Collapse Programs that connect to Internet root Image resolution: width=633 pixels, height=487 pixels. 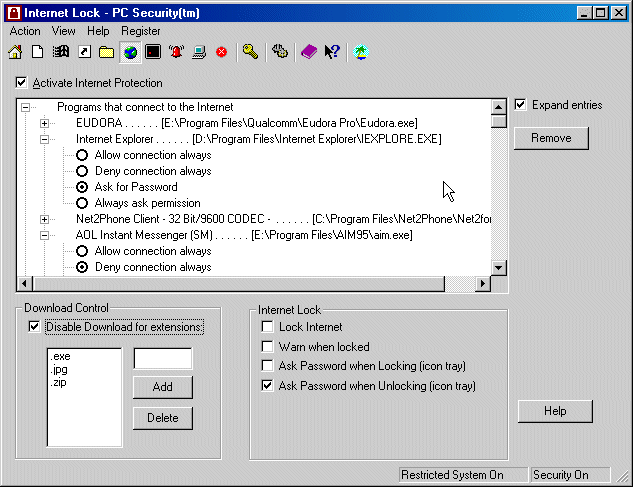(25, 107)
